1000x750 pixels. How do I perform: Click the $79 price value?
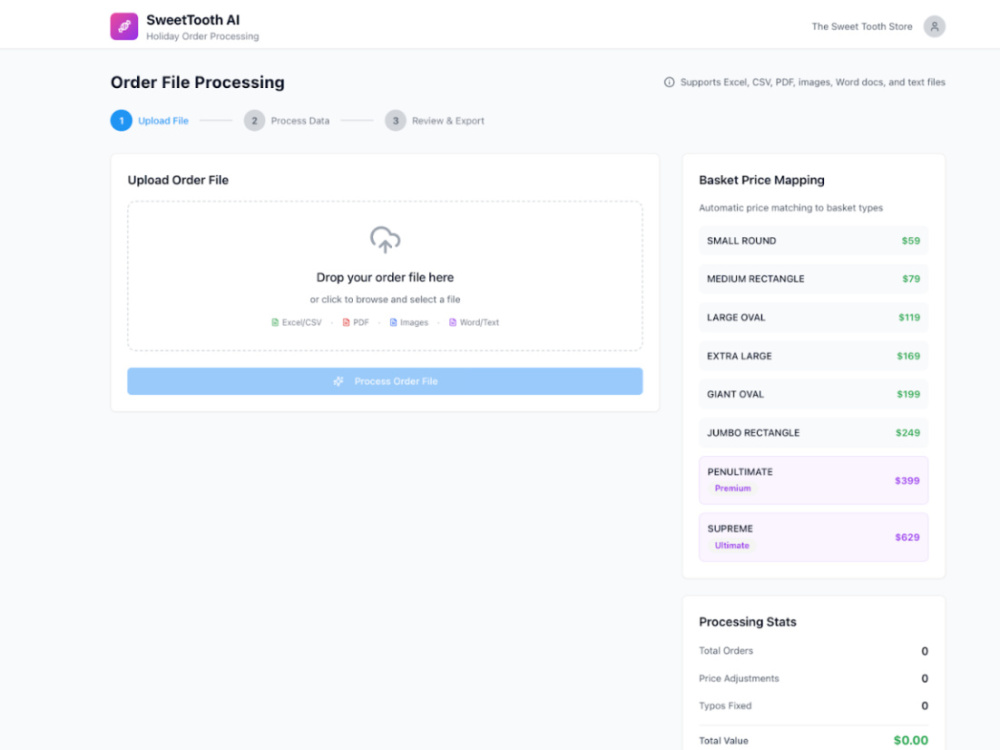point(911,279)
